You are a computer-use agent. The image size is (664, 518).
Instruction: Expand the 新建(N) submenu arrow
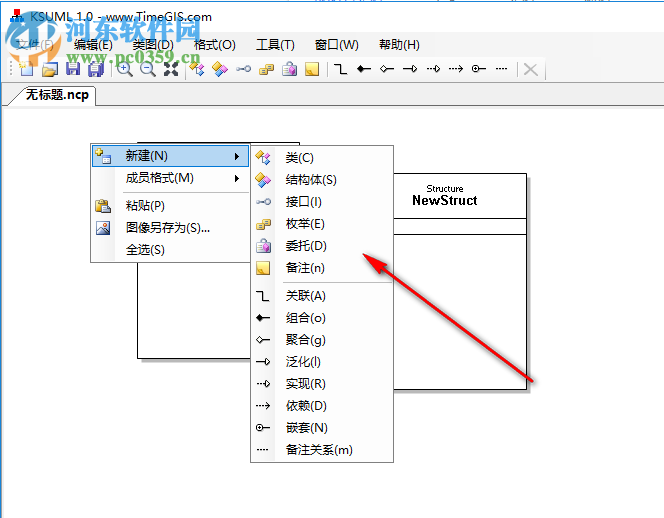[237, 156]
